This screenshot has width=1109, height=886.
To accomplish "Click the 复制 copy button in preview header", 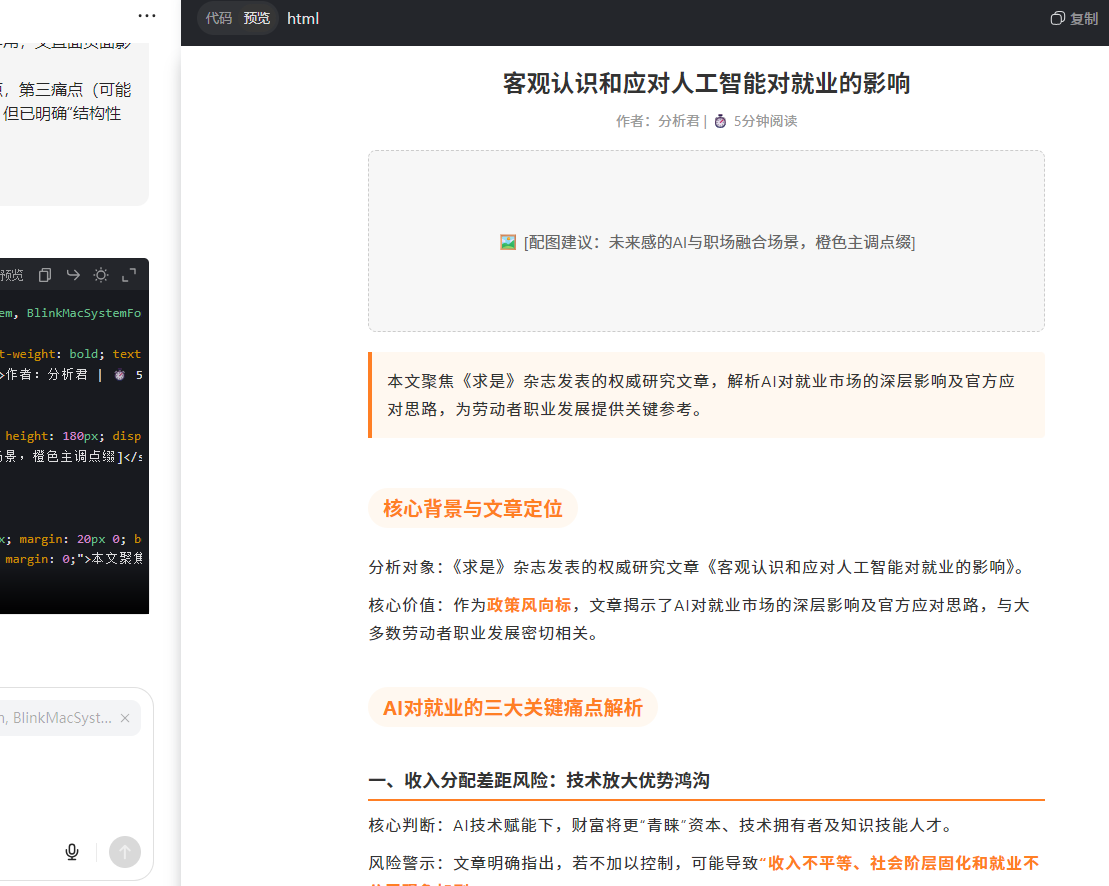I will (1074, 18).
